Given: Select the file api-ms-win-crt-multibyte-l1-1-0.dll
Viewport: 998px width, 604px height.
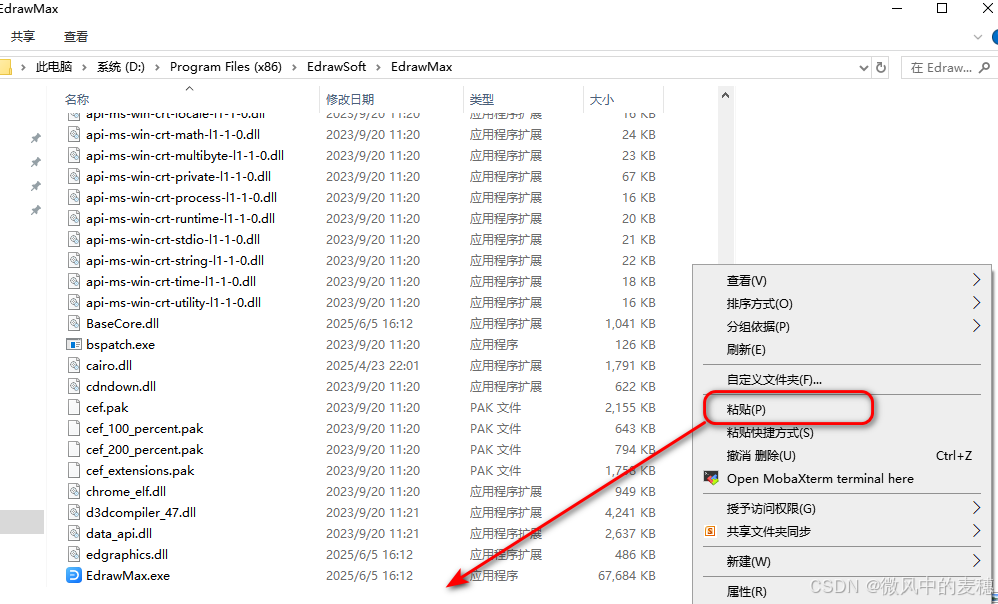Looking at the screenshot, I should click(x=185, y=155).
